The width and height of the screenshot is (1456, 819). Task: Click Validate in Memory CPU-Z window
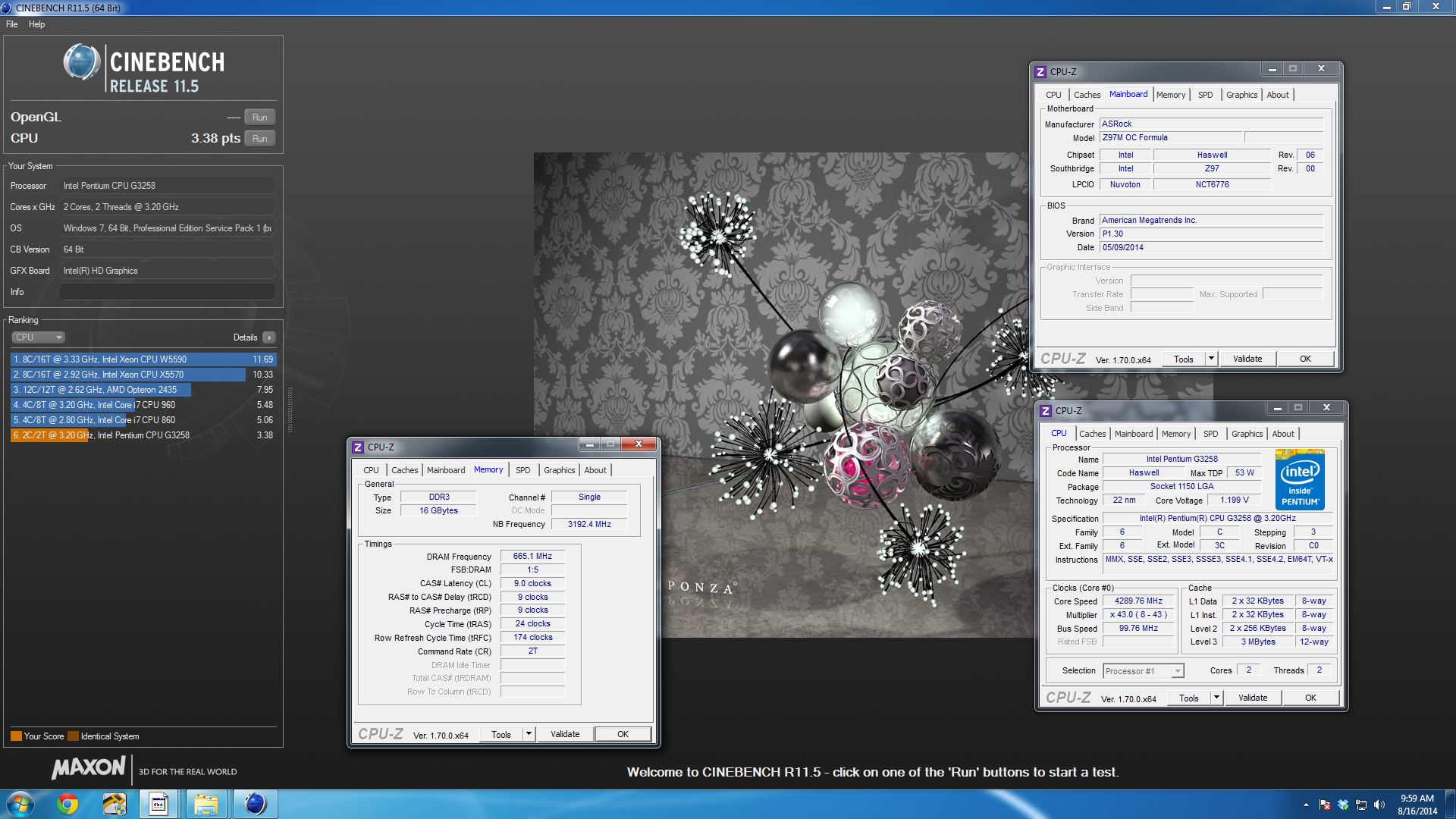click(565, 734)
